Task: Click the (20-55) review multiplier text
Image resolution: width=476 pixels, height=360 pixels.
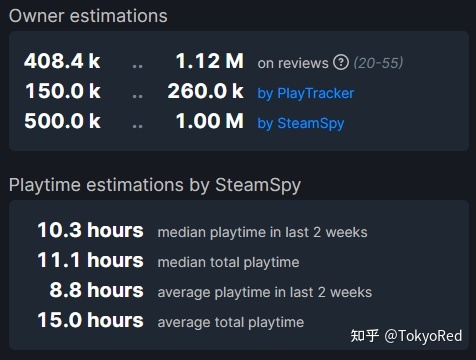Action: click(378, 63)
